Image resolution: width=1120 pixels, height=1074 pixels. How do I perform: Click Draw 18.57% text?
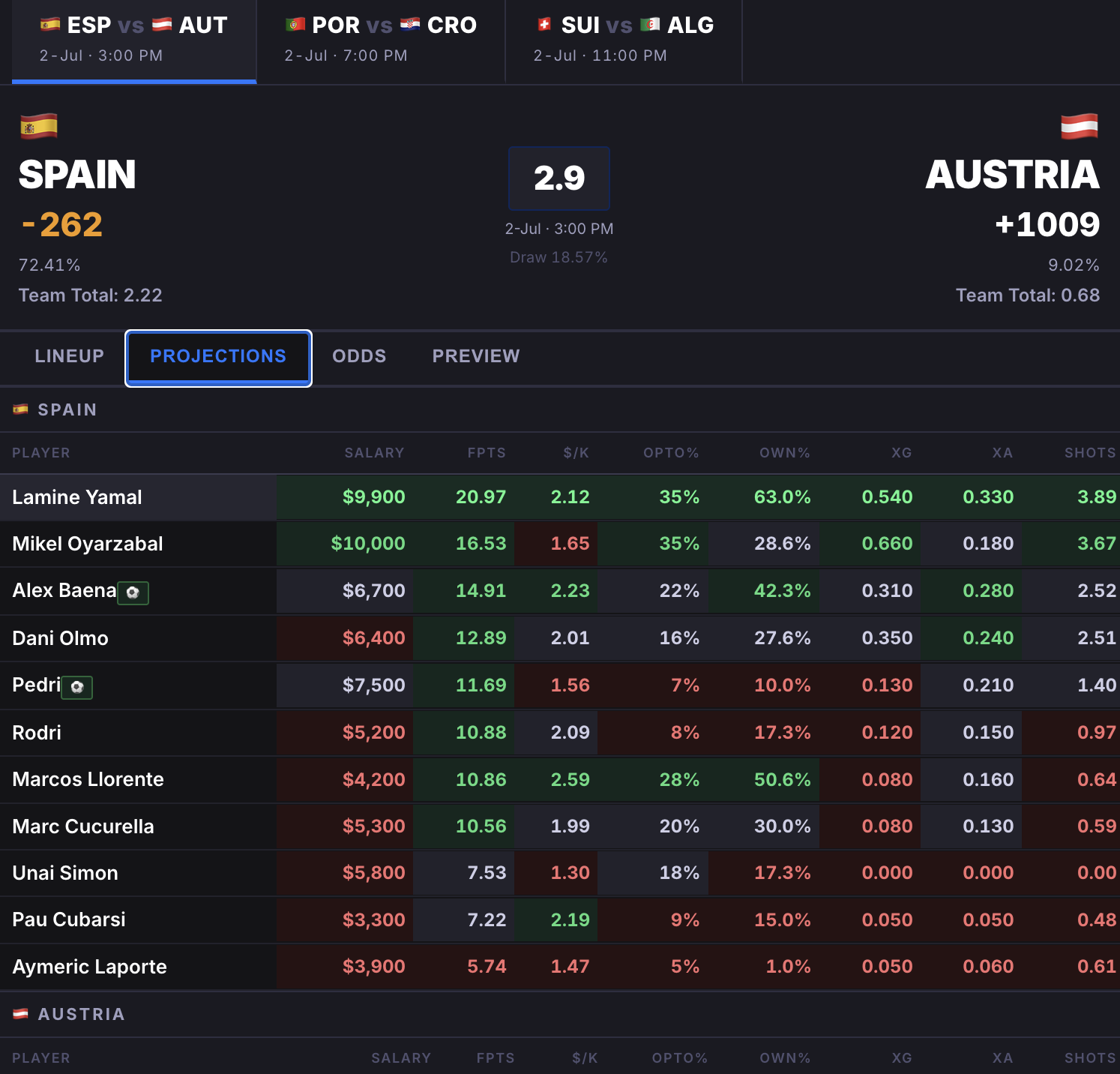(559, 257)
